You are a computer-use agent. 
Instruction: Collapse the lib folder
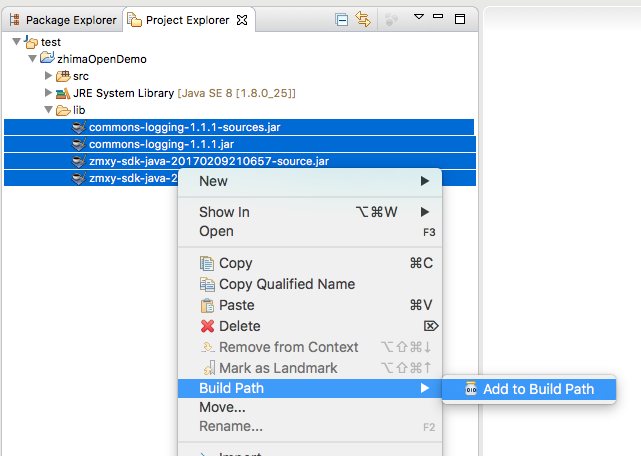click(49, 110)
